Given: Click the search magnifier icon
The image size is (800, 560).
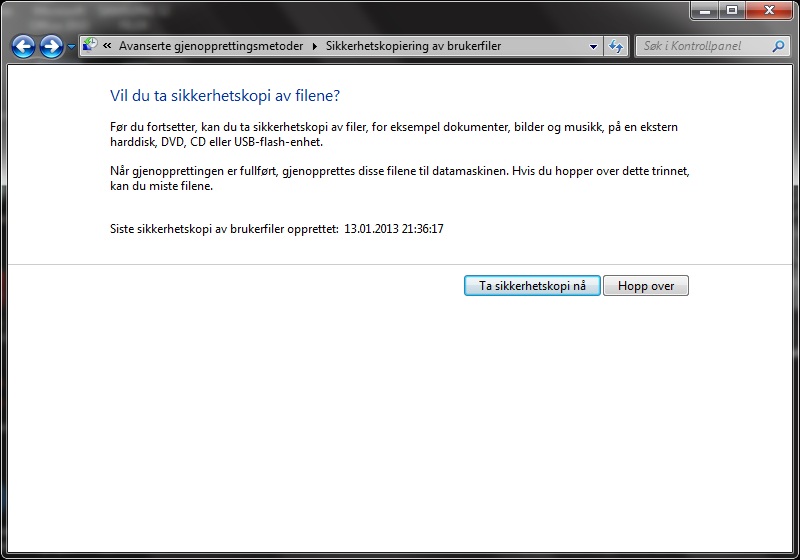Looking at the screenshot, I should click(x=778, y=46).
